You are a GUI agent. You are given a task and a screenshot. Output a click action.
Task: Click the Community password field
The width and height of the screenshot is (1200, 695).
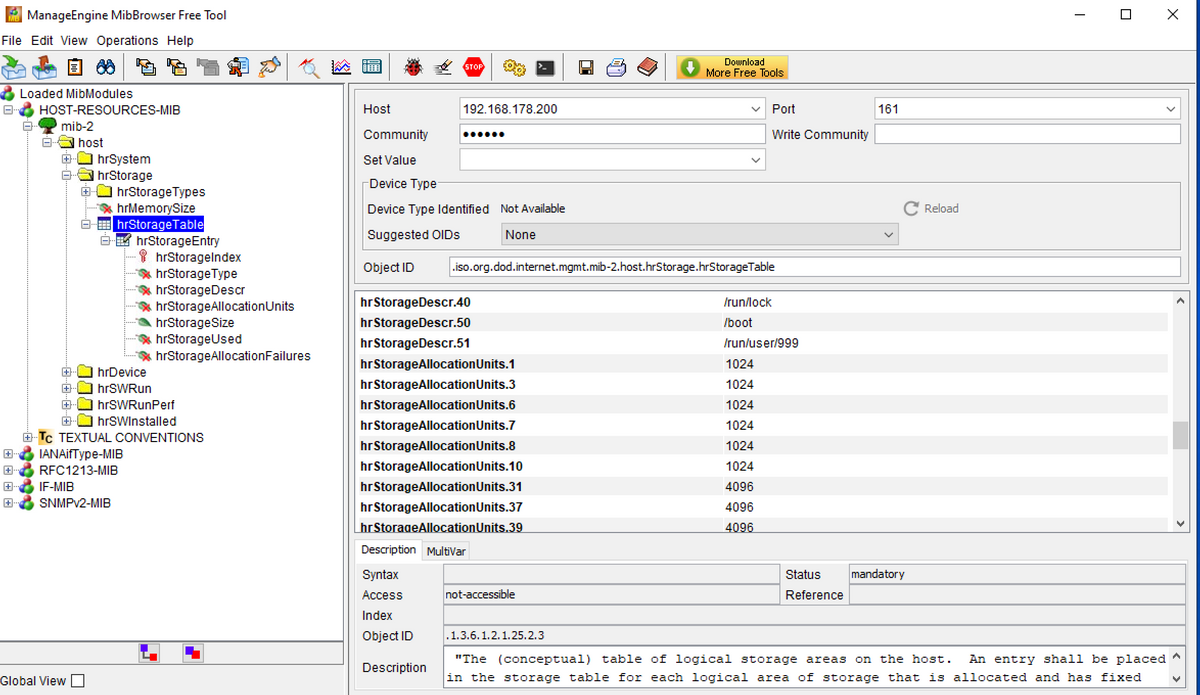tap(612, 134)
